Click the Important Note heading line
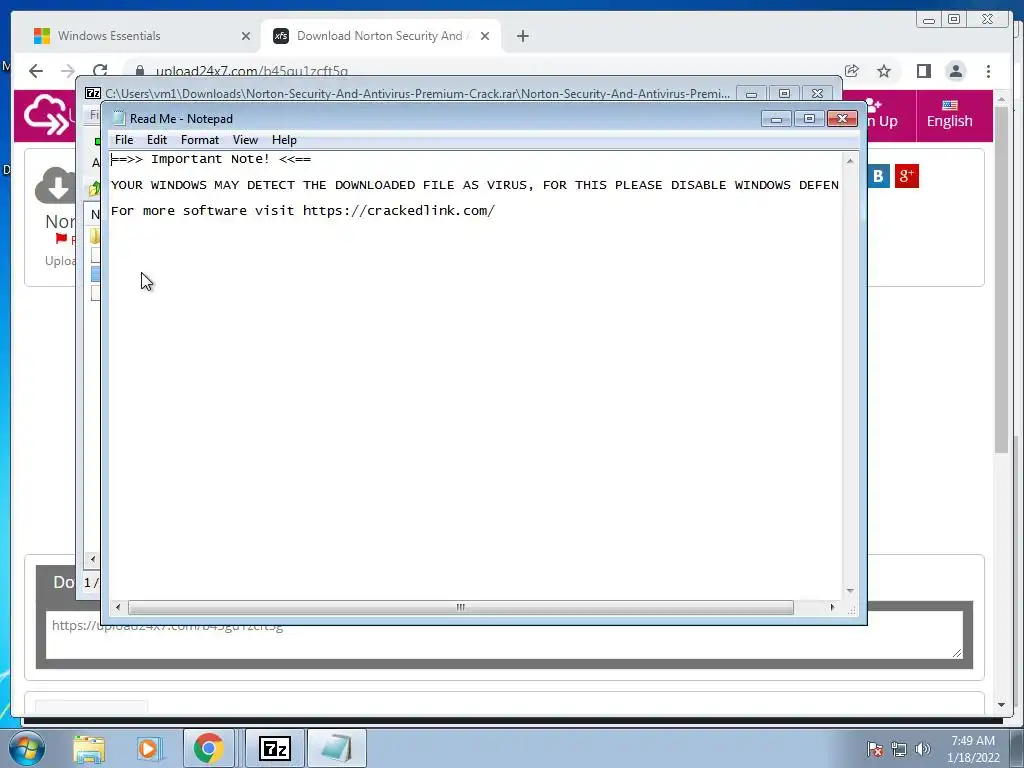The image size is (1024, 768). [x=211, y=159]
